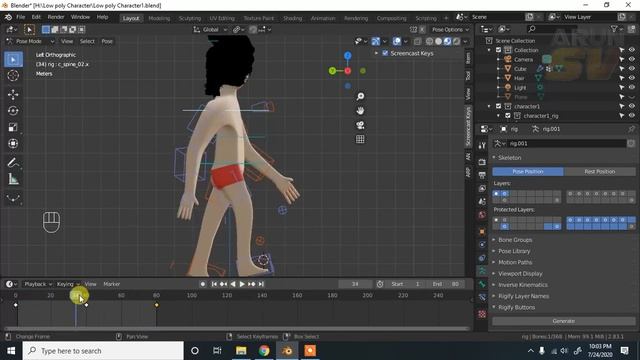Jump to timeline end frame
The image size is (640, 360).
(x=261, y=284)
